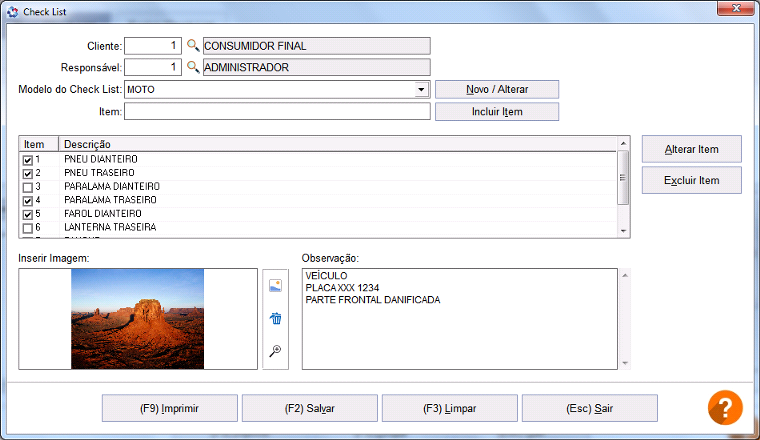Click (F3) Limpar button
Screen dimensions: 760x440
[x=450, y=409]
